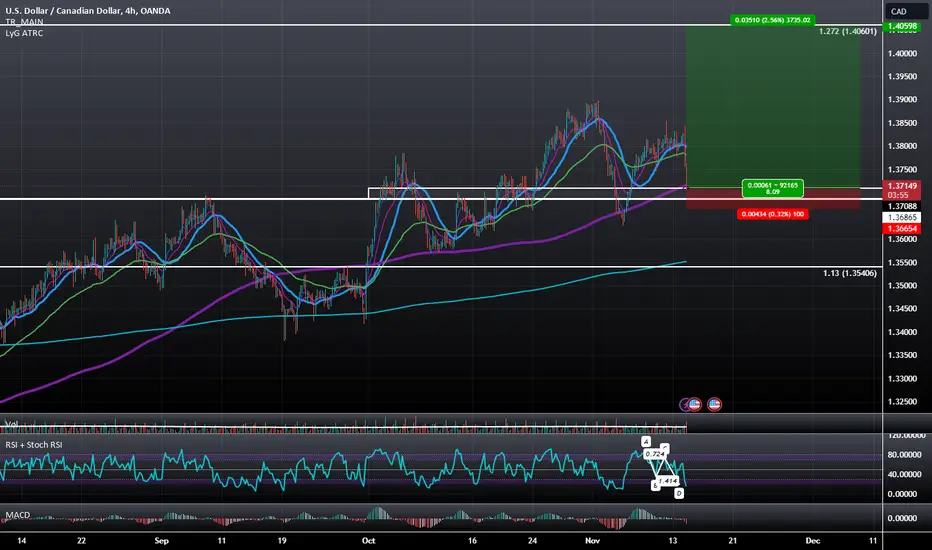Click the 40.00000 RSI scale value
The height and width of the screenshot is (550, 932).
coord(906,474)
